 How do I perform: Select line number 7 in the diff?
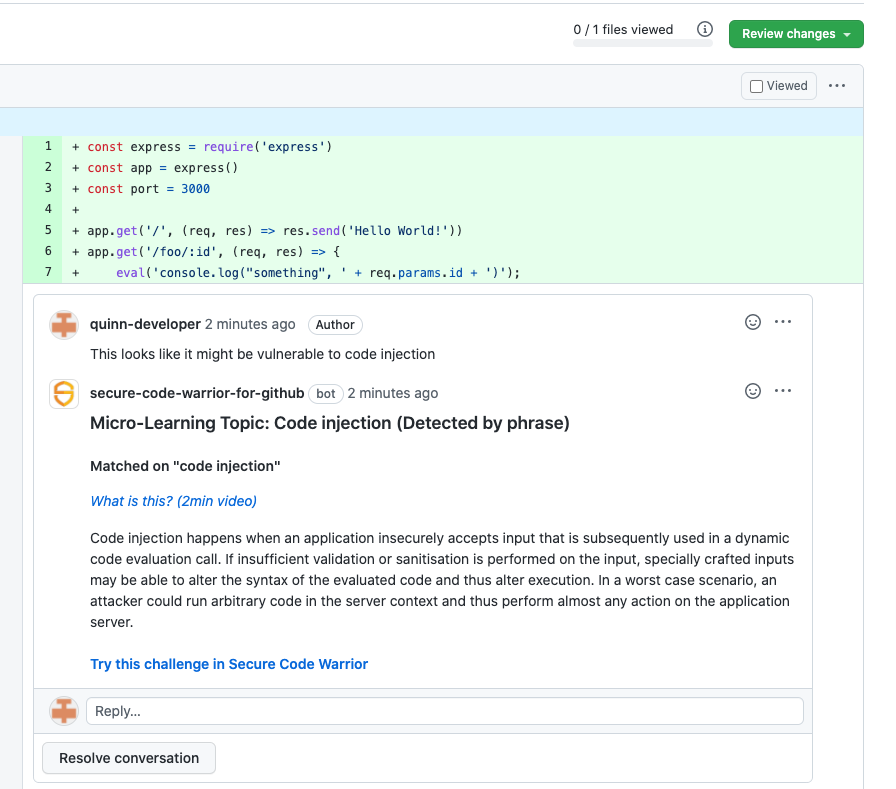[x=48, y=272]
